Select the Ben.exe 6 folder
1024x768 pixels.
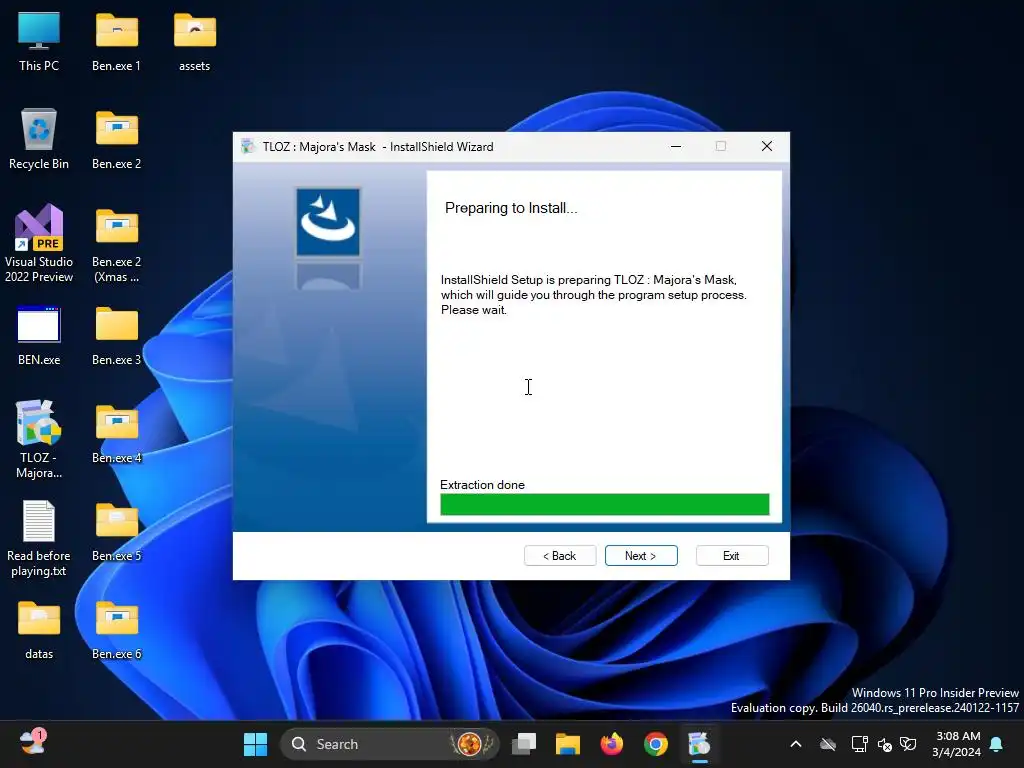116,630
